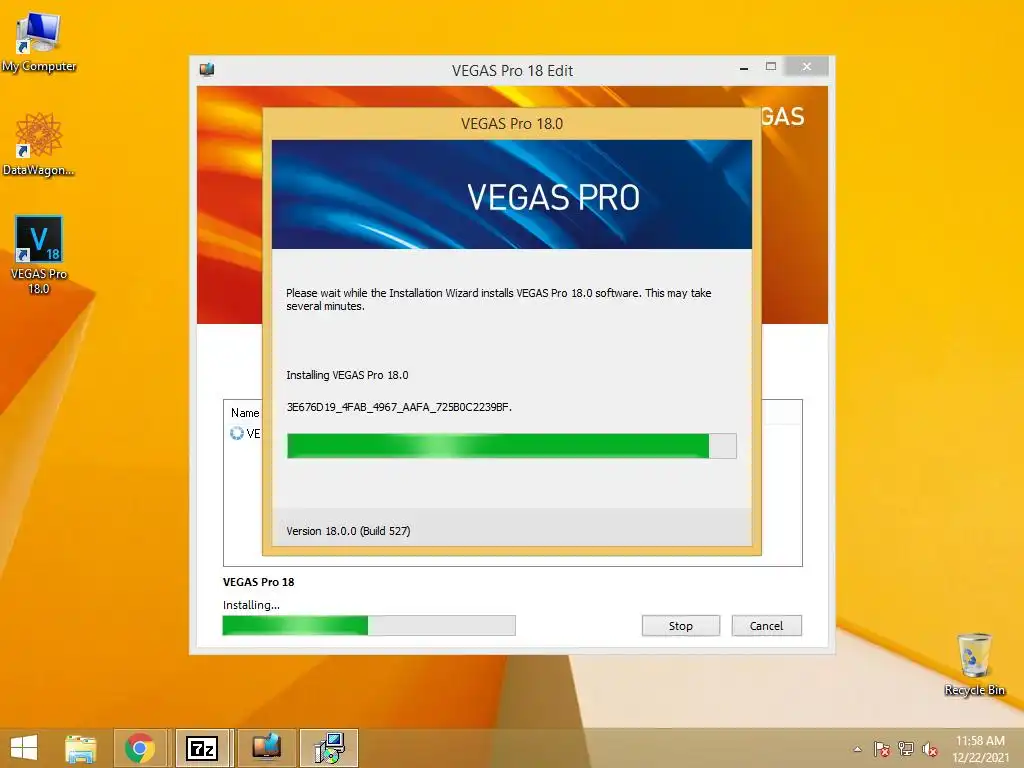Click the VEGAS PRO banner image
The height and width of the screenshot is (768, 1024).
point(512,195)
